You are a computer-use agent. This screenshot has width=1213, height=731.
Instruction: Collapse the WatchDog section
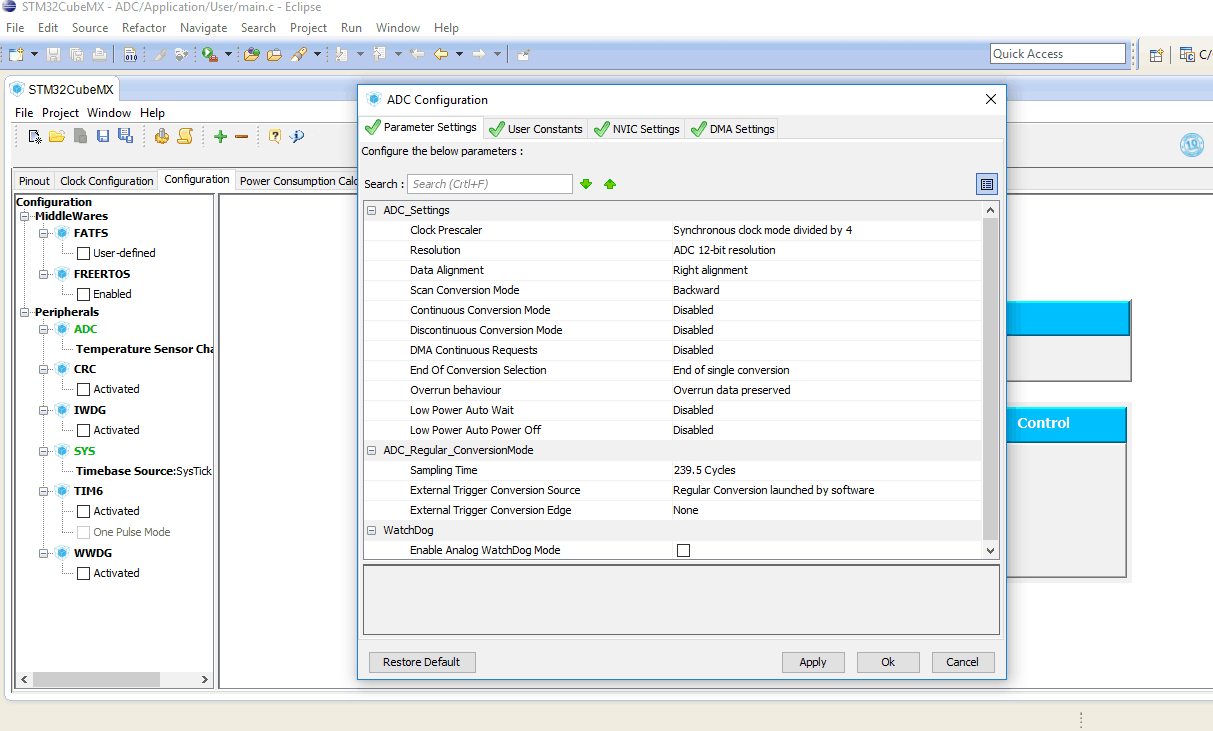[x=372, y=530]
